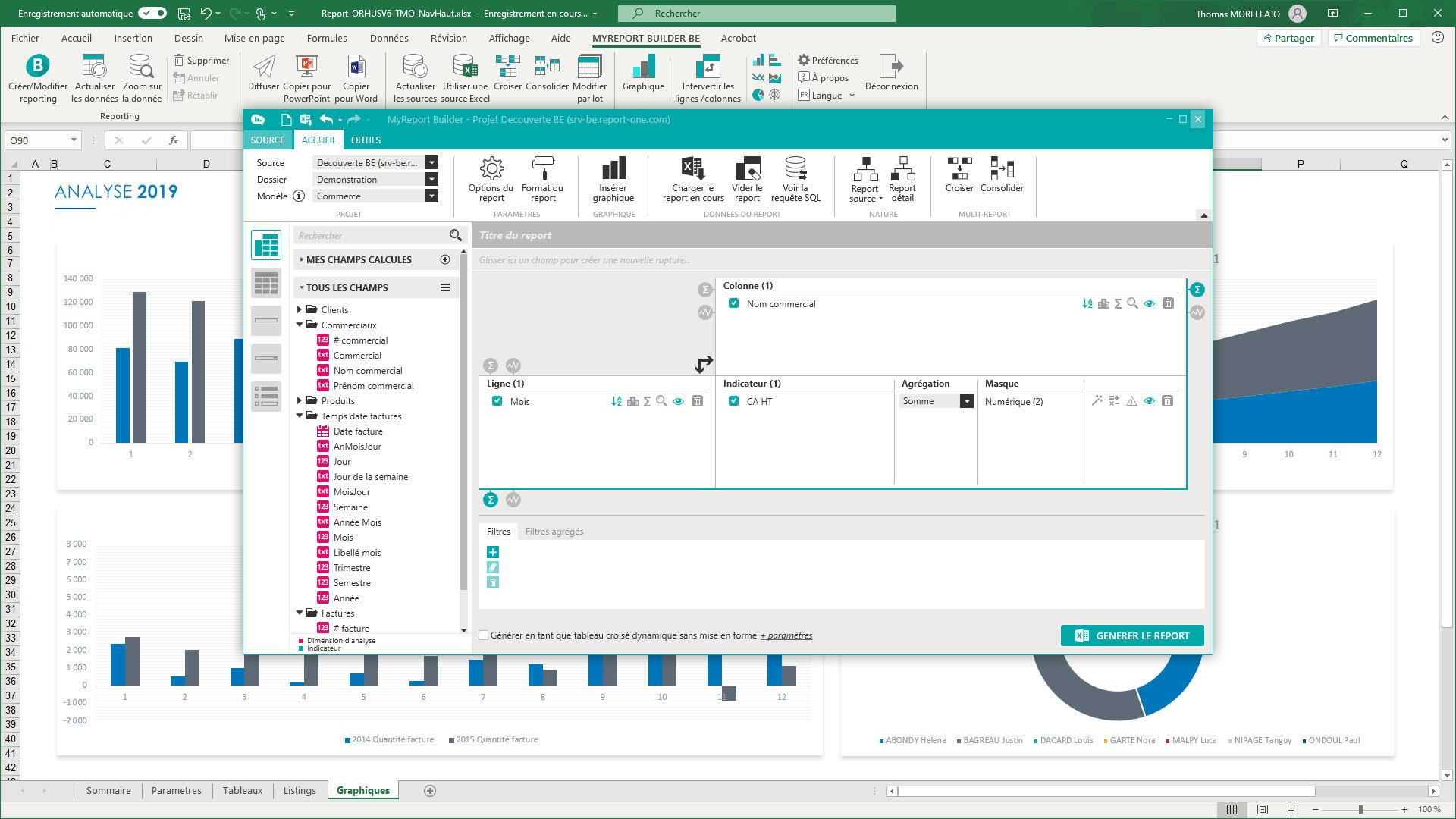Open the Copier pour PowerPoint tool
The image size is (1456, 819).
[x=306, y=76]
